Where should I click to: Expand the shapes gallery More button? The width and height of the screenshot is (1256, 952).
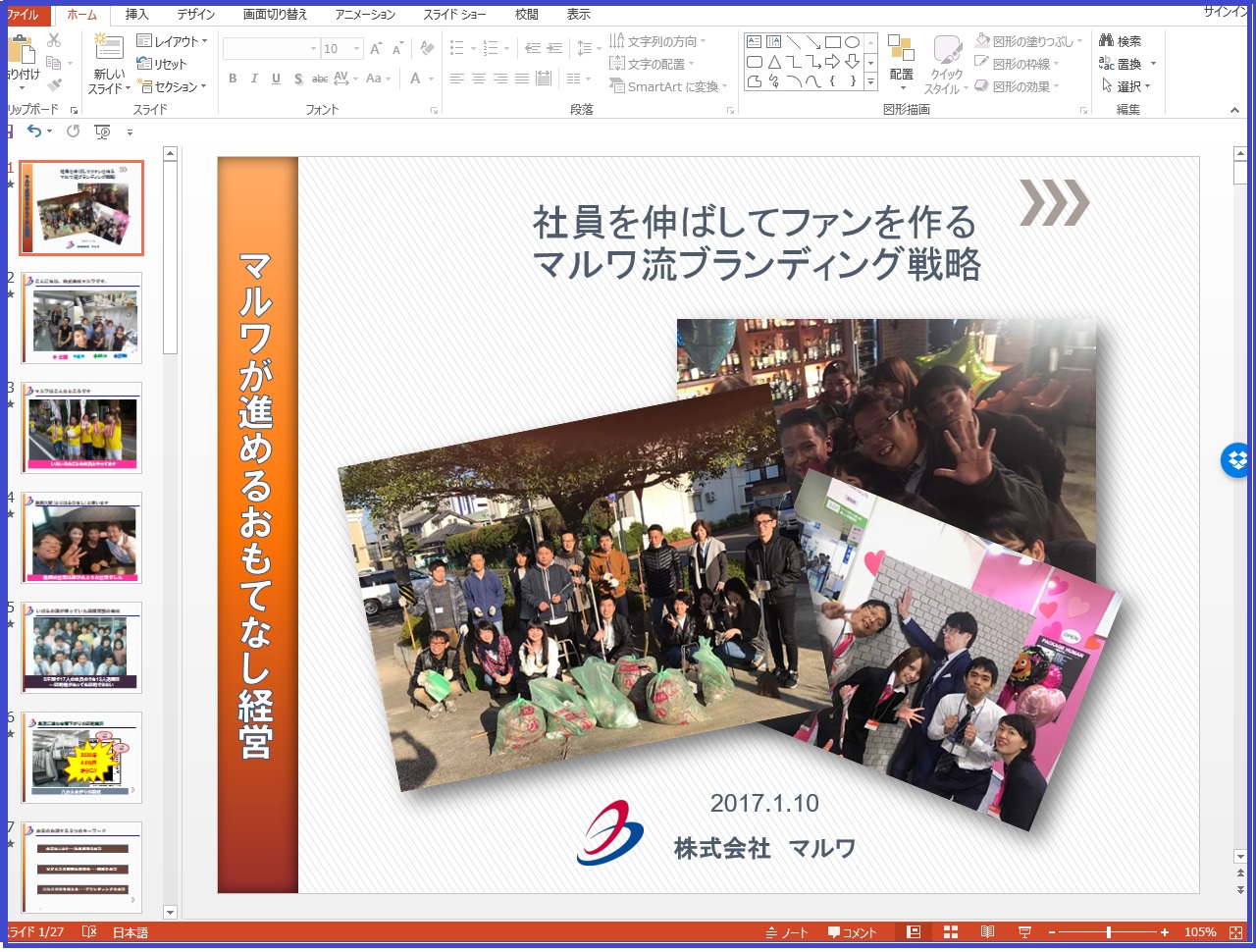tap(870, 82)
